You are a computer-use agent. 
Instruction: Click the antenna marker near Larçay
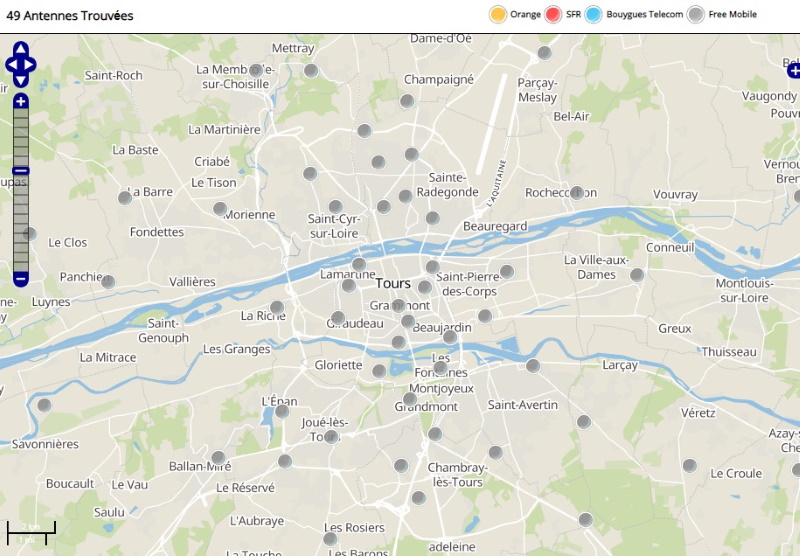533,366
